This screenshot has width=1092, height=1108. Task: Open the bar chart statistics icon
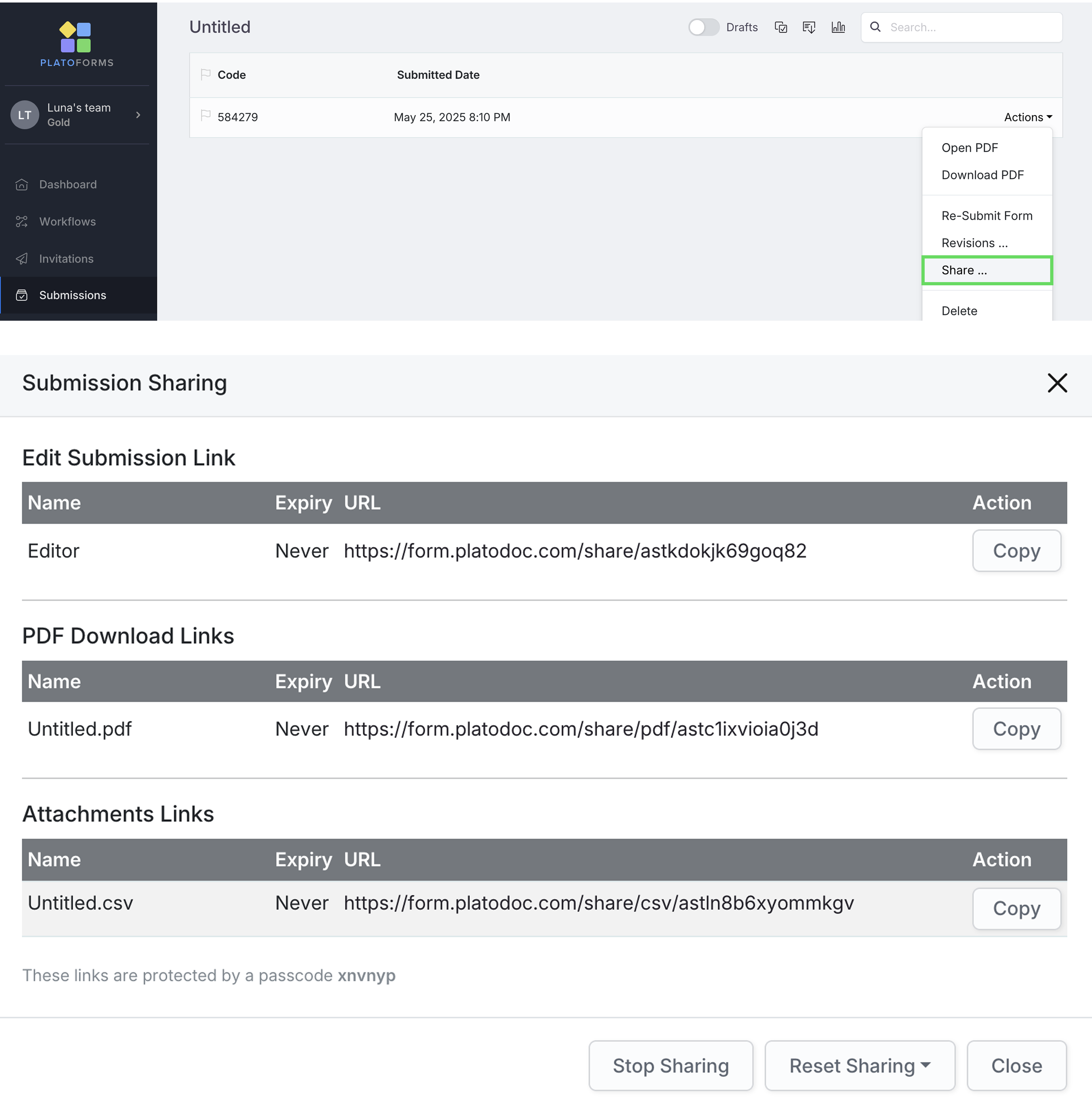[x=838, y=28]
